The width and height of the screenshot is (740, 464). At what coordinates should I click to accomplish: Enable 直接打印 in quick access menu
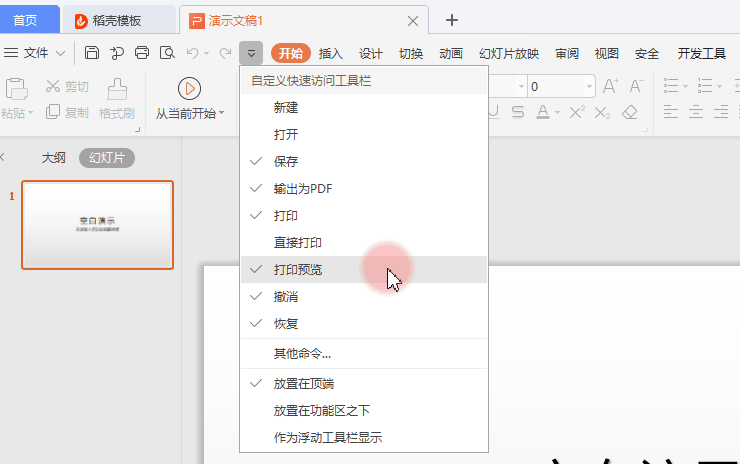364,243
